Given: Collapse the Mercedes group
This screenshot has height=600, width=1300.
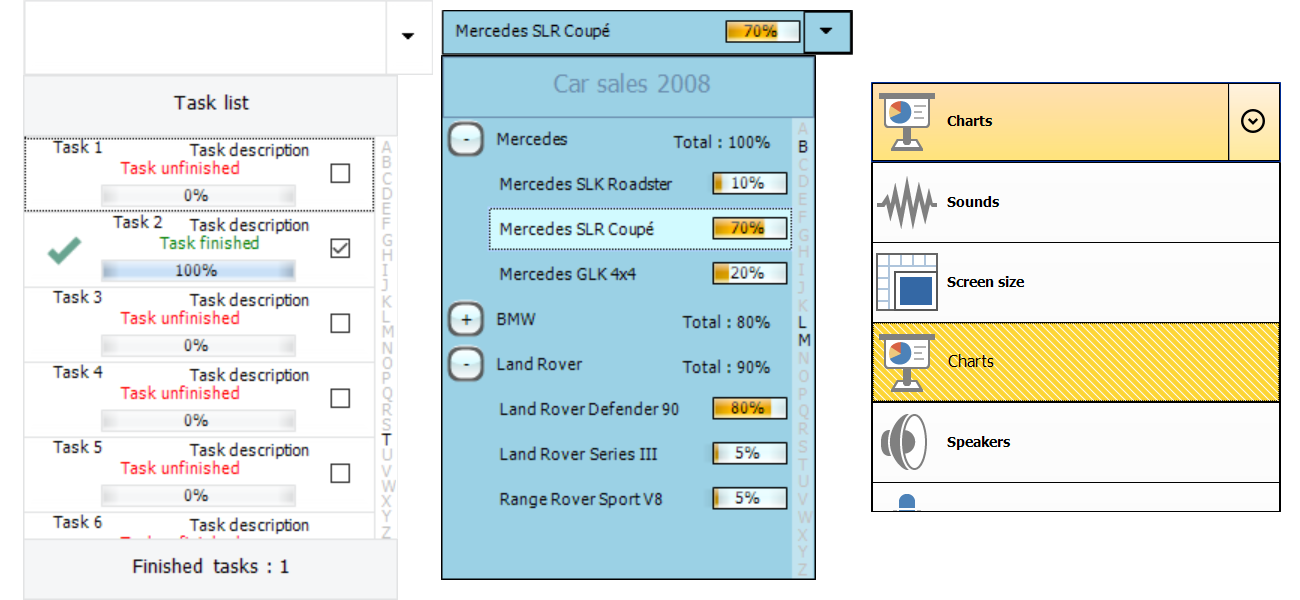Looking at the screenshot, I should (466, 140).
